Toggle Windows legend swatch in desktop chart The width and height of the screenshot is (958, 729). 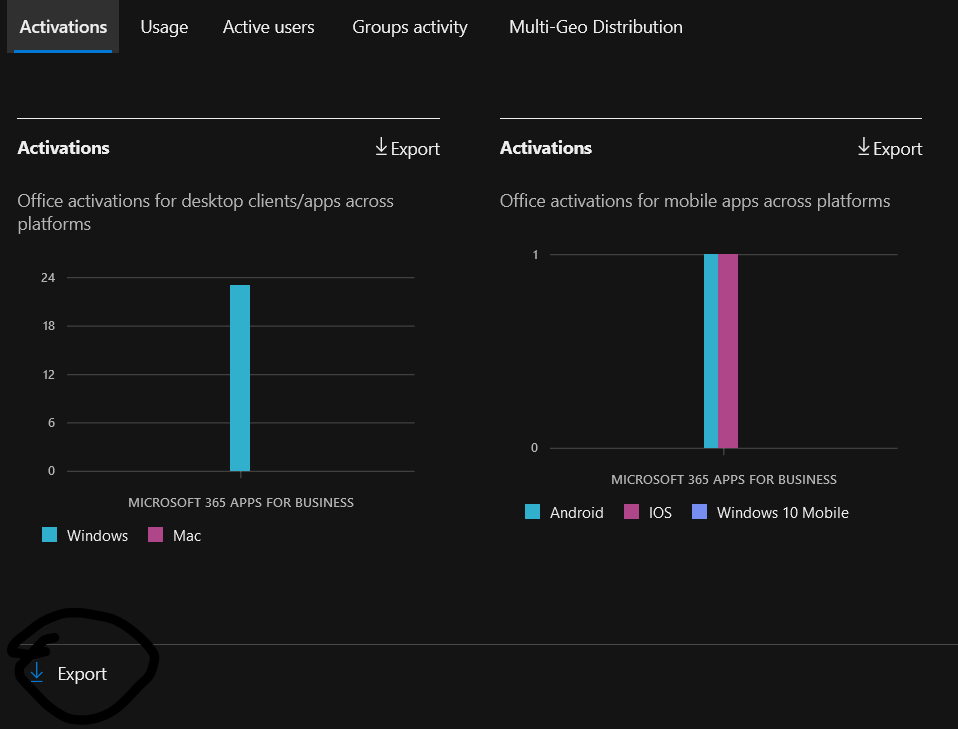click(49, 535)
